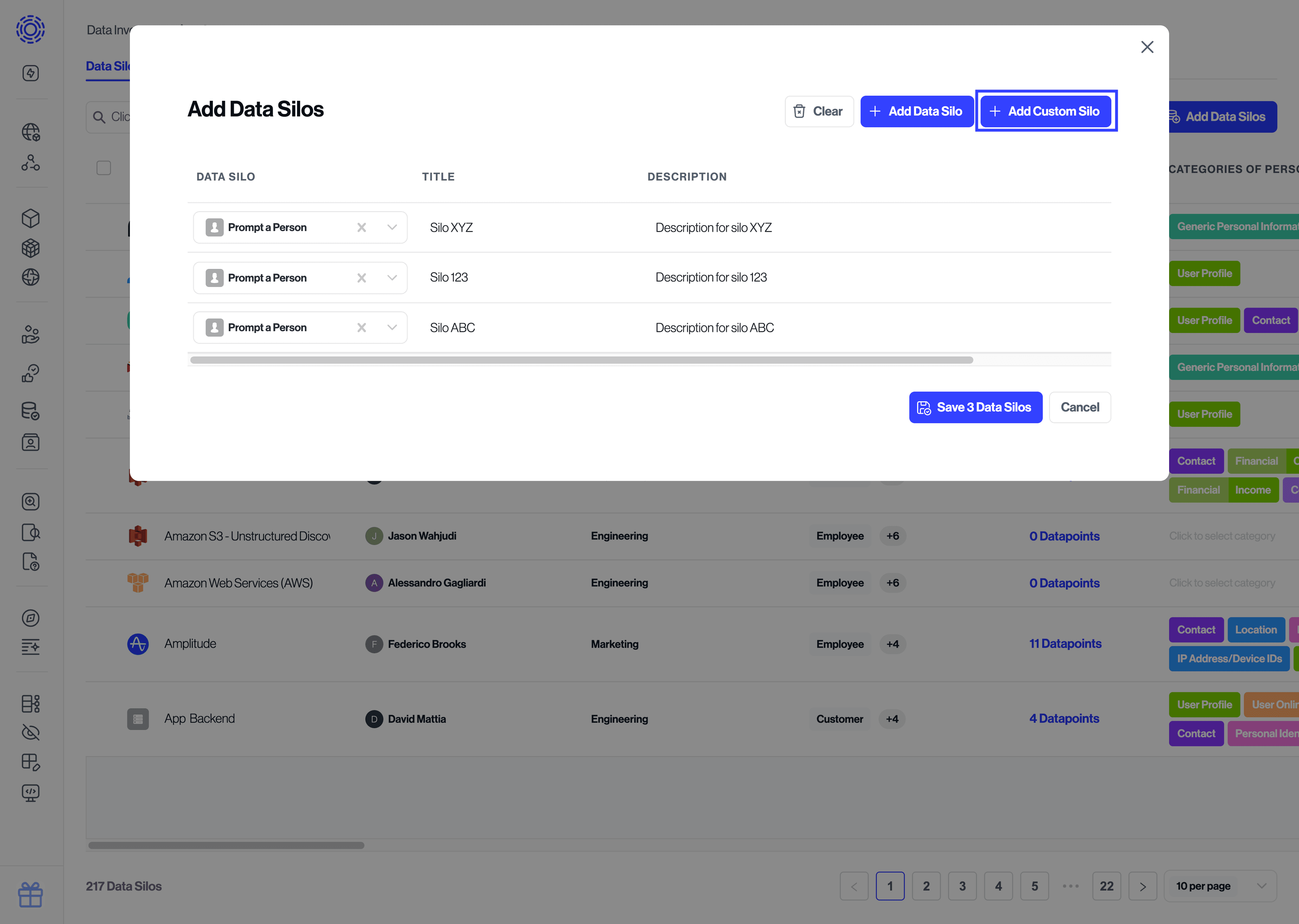Click the modal table horizontal scrollbar
The height and width of the screenshot is (924, 1299).
click(581, 360)
